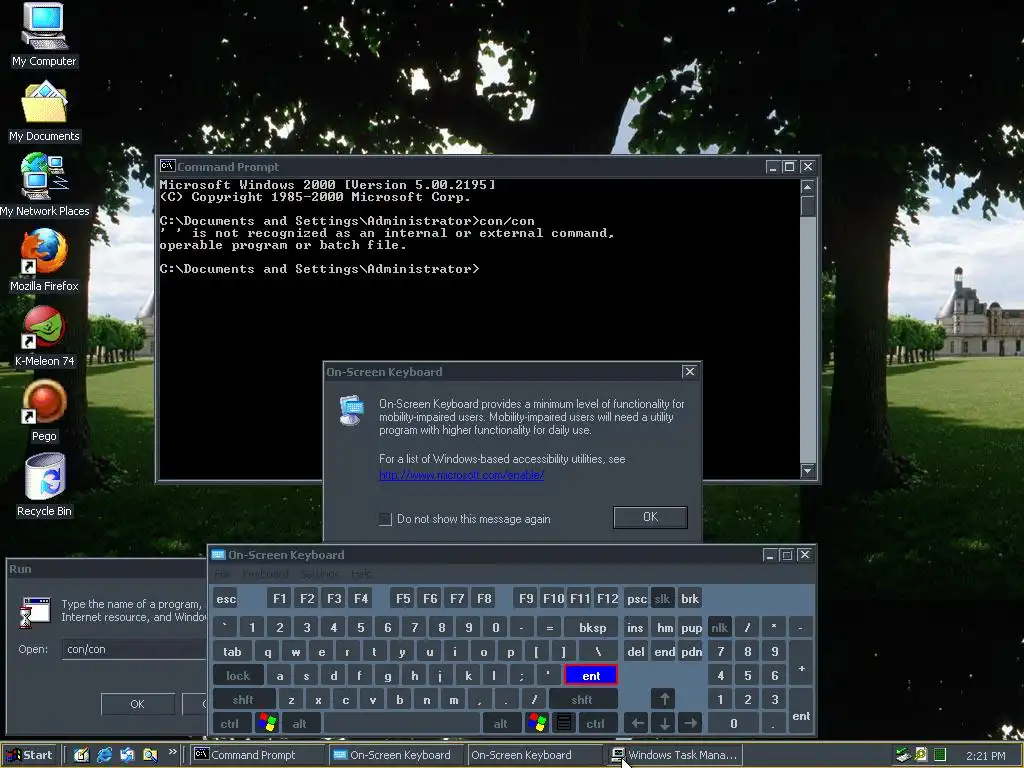The image size is (1024, 768).
Task: Select the My Documents desktop icon
Action: 44,110
